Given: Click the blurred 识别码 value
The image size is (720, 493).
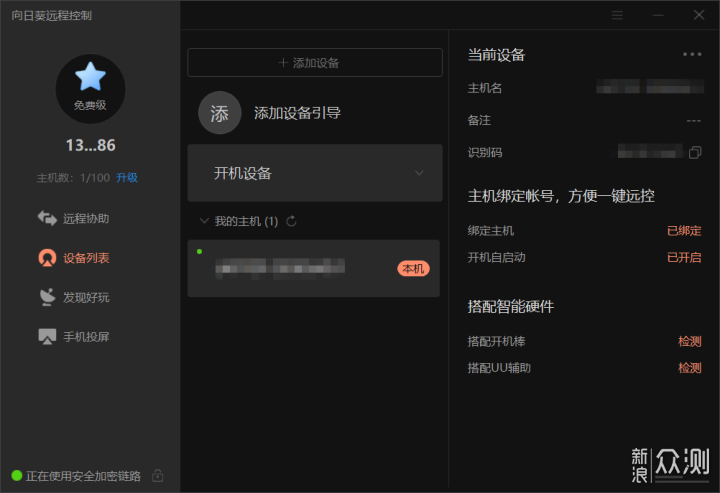Looking at the screenshot, I should pyautogui.click(x=650, y=151).
